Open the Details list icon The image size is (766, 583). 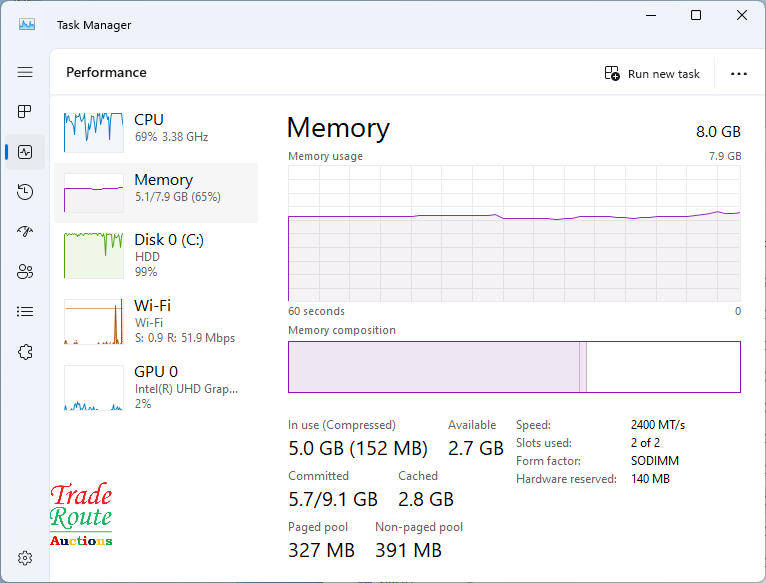(x=25, y=312)
